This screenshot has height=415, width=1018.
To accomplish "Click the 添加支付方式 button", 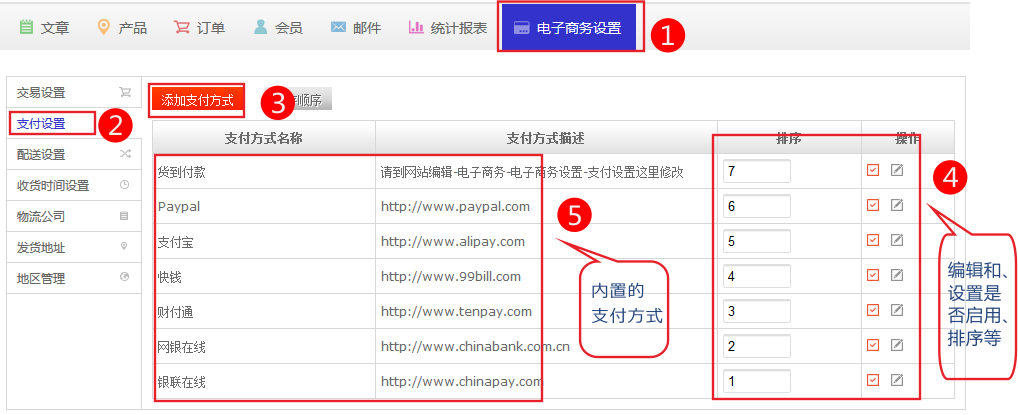I will (197, 101).
